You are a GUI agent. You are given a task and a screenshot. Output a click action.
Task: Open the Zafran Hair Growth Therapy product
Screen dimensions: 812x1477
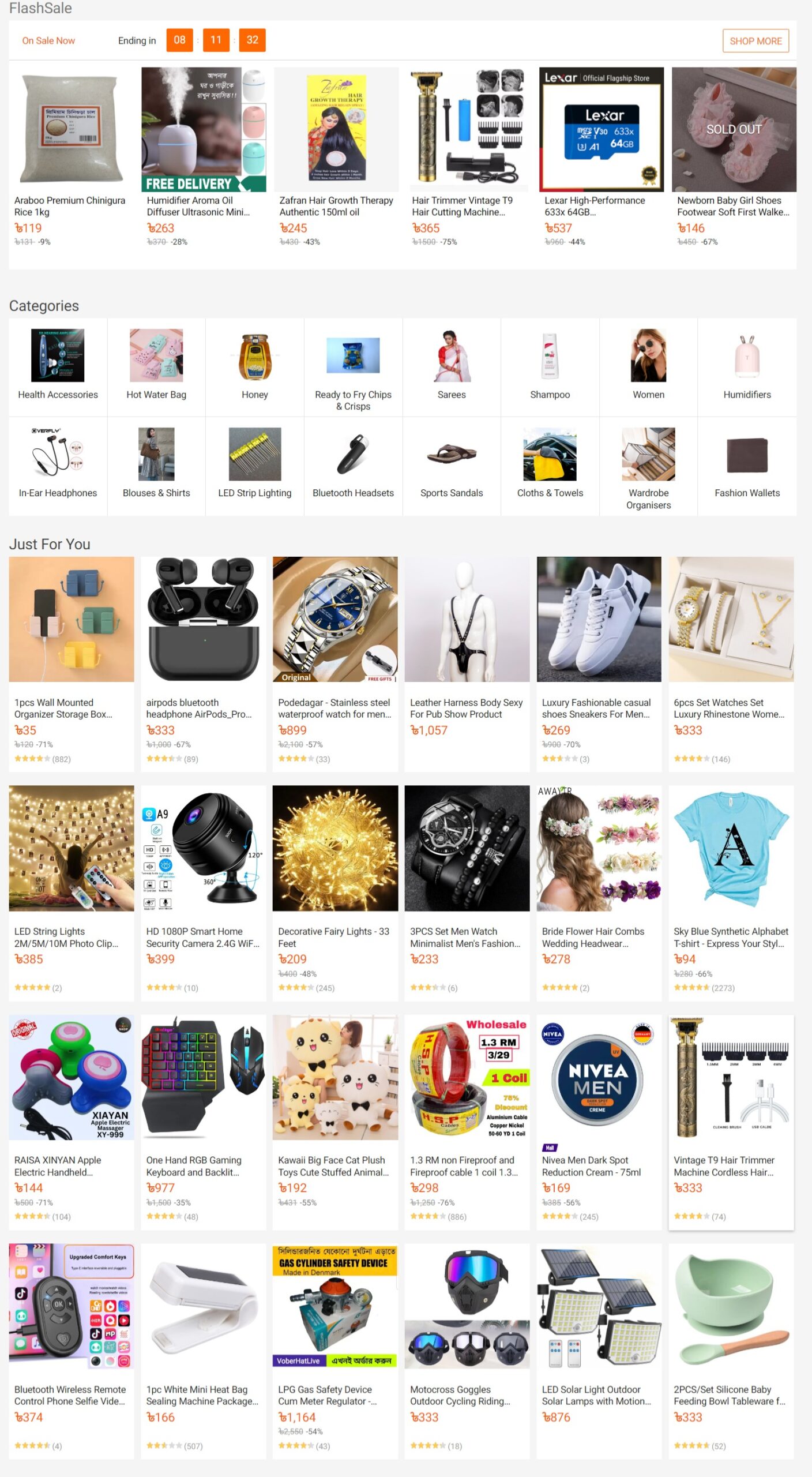coord(336,157)
